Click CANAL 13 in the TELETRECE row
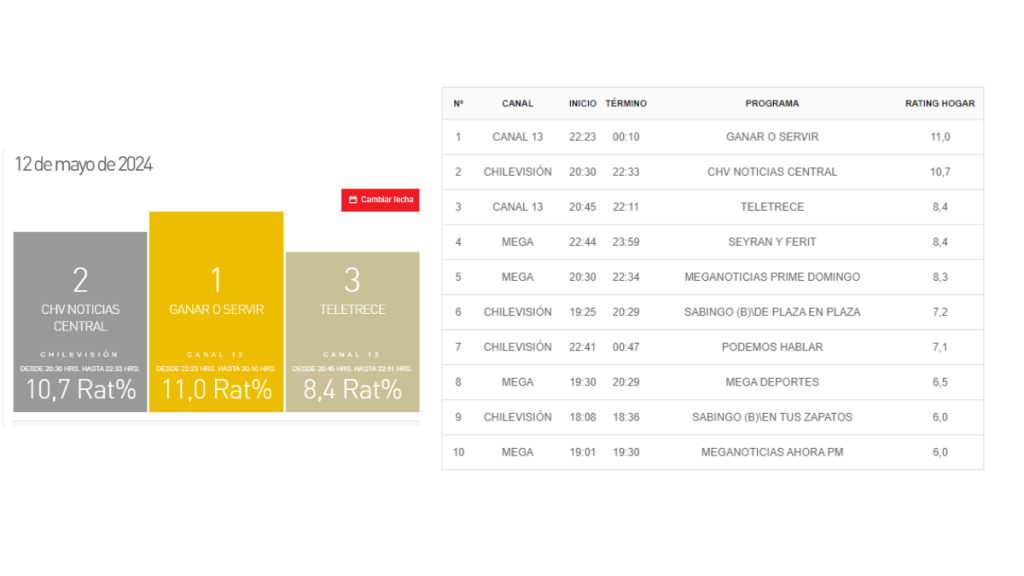This screenshot has height=576, width=1024. 517,207
